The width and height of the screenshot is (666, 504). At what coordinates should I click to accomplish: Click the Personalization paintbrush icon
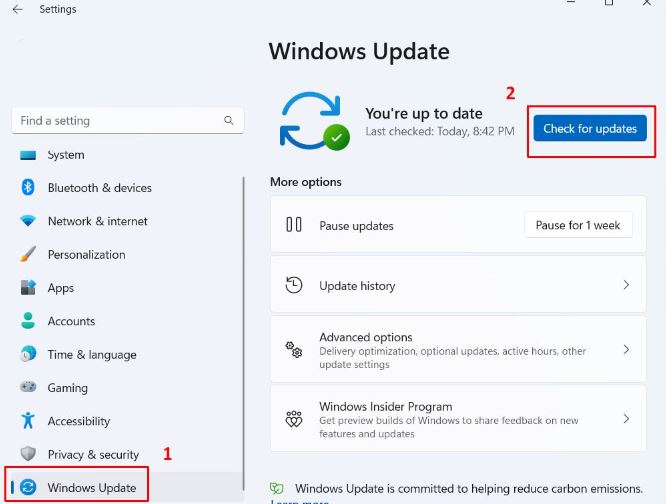[28, 254]
